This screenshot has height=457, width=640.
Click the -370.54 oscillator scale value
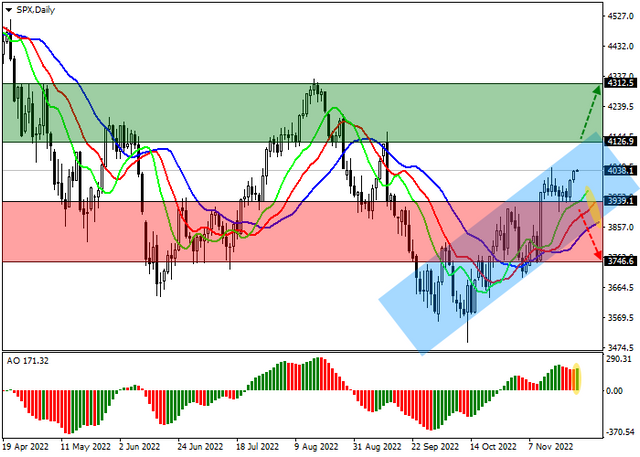(620, 432)
